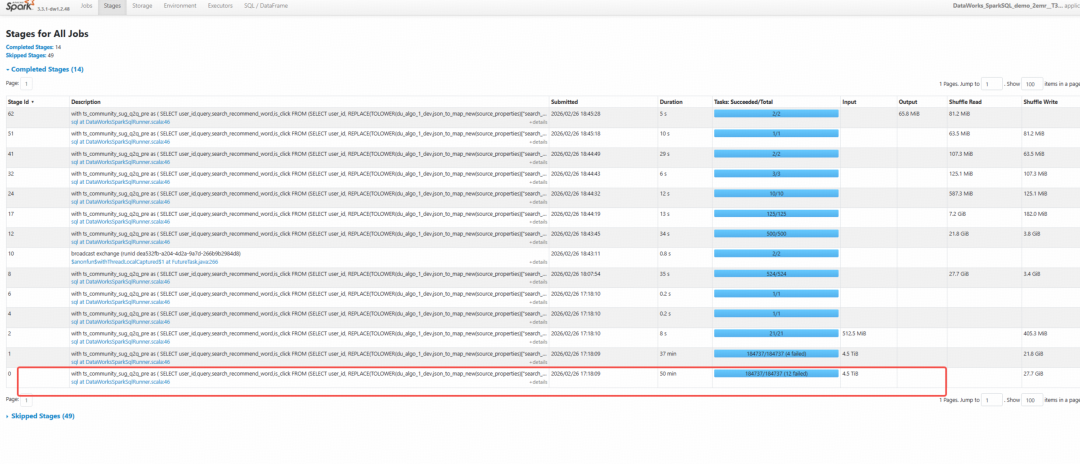1080x464 pixels.
Task: Expand +details for stage 24
Action: (539, 202)
